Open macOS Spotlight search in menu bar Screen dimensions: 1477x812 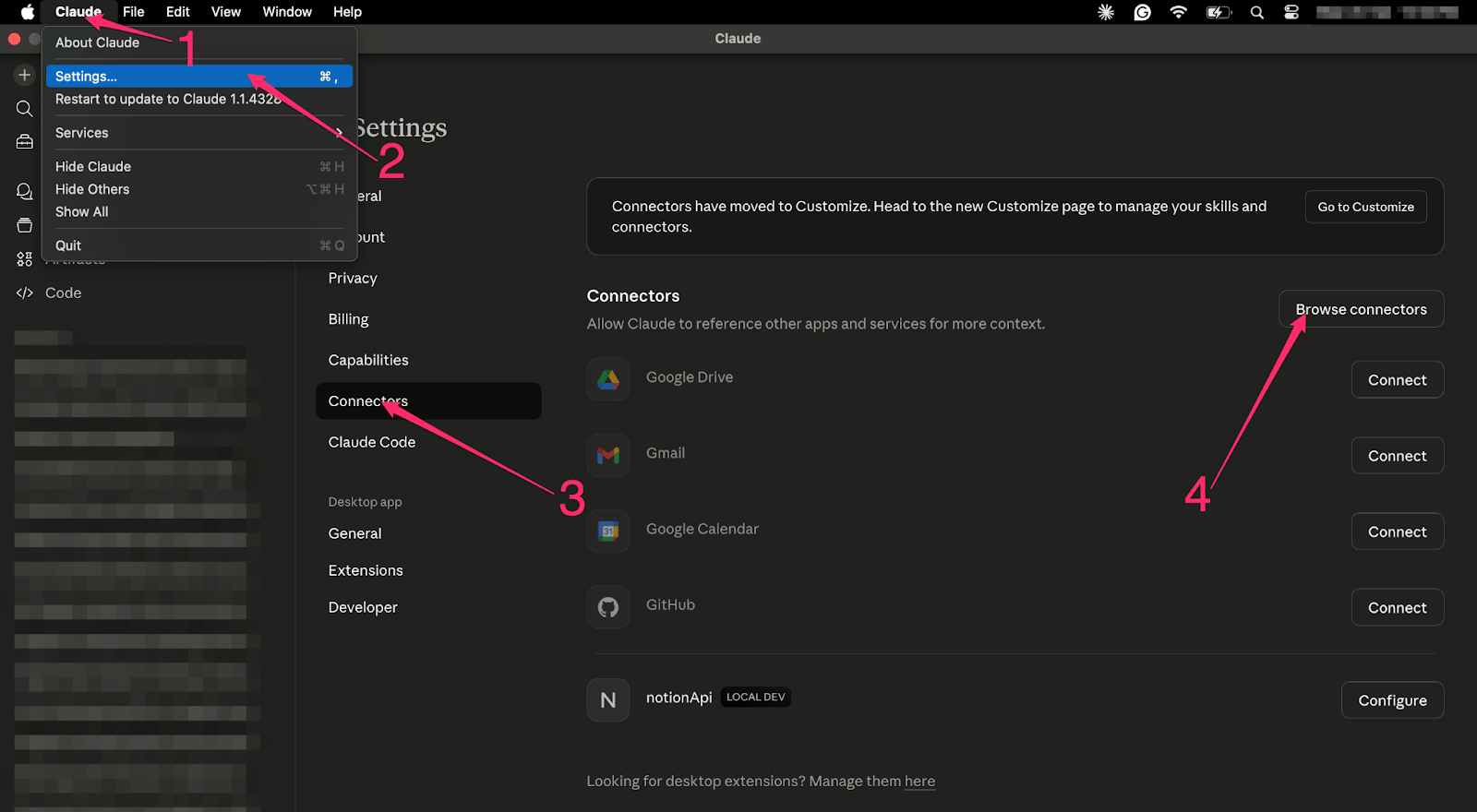[x=1256, y=12]
